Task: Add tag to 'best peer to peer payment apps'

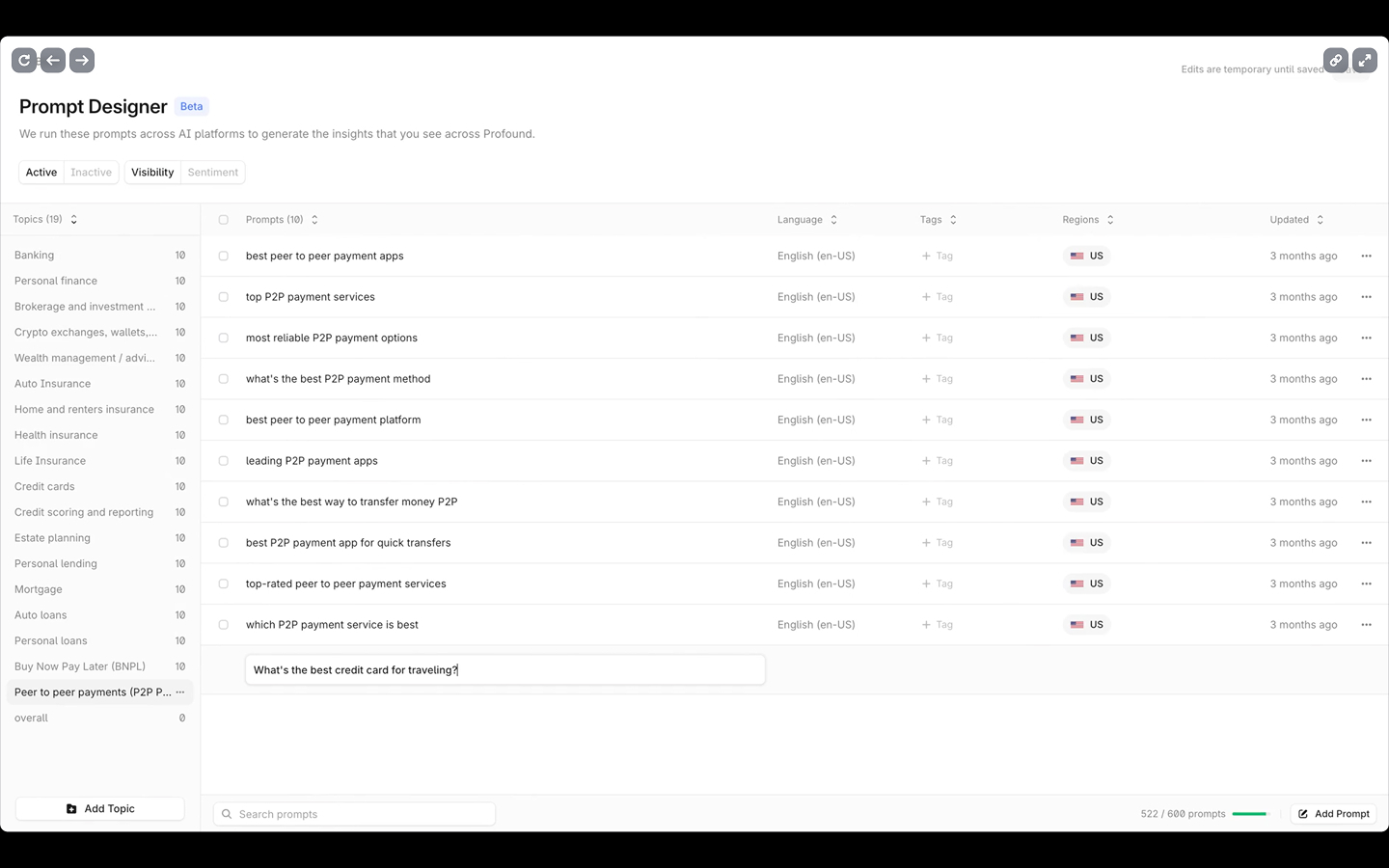Action: [938, 257]
